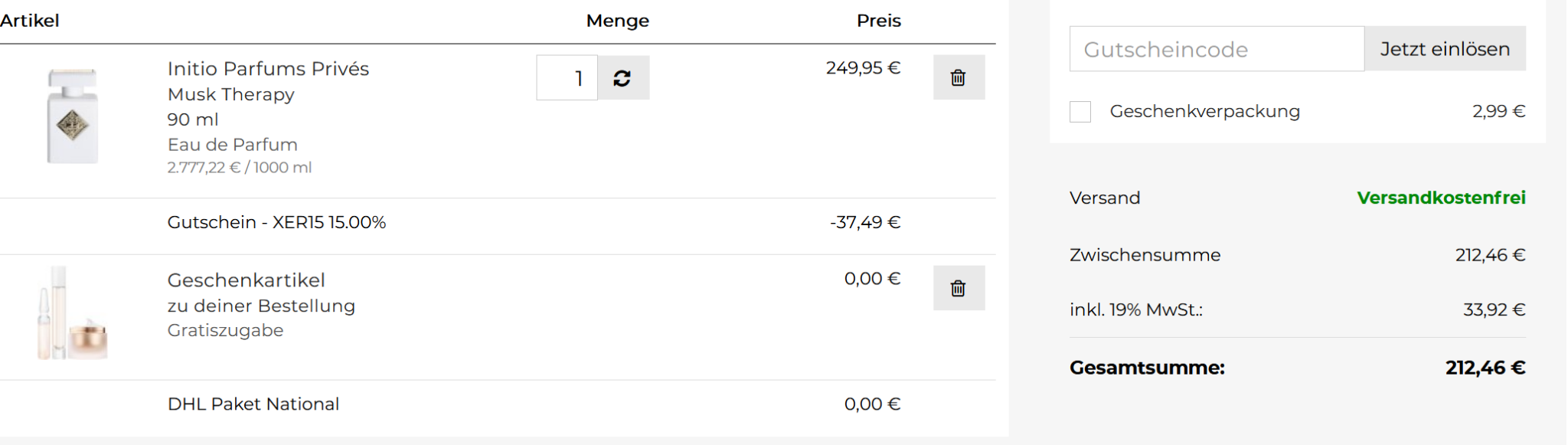Image resolution: width=1568 pixels, height=445 pixels.
Task: Remove Geschenkartikel using its trash icon
Action: pyautogui.click(x=959, y=288)
